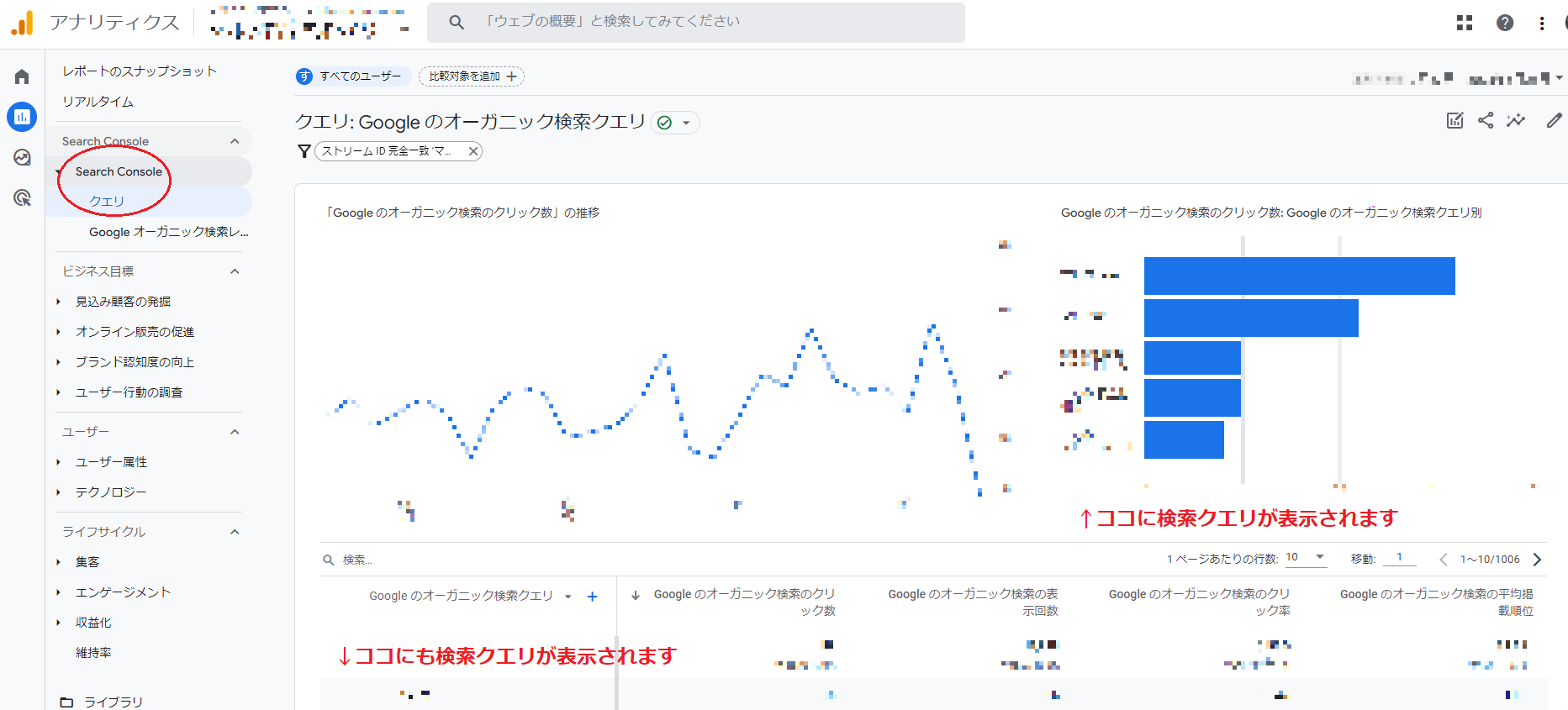
Task: Click the sort arrow on clicks column
Action: (636, 595)
